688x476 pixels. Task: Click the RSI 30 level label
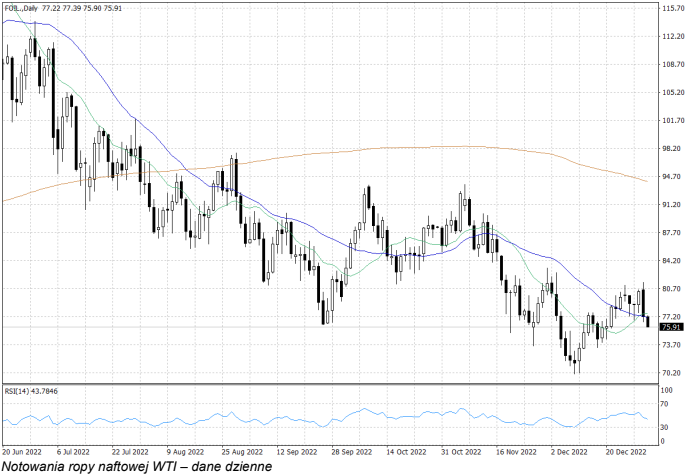(x=666, y=427)
